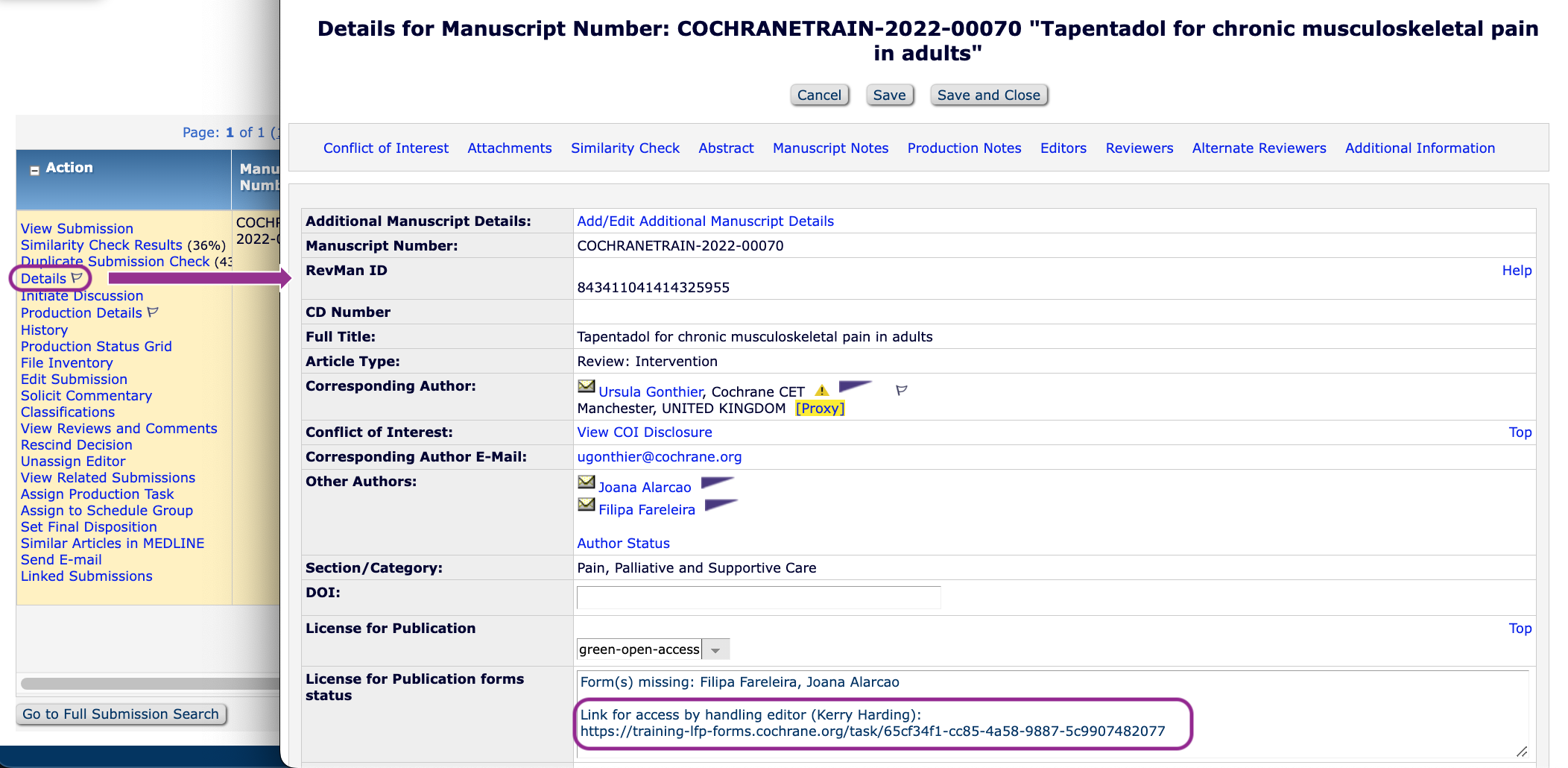Open the License for Publication dropdown
Viewport: 1568px width, 768px height.
tap(715, 650)
